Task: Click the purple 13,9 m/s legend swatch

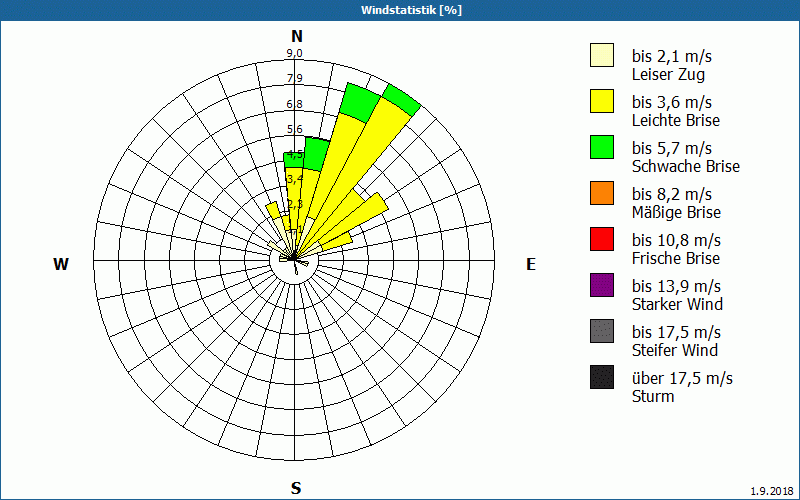Action: point(602,285)
